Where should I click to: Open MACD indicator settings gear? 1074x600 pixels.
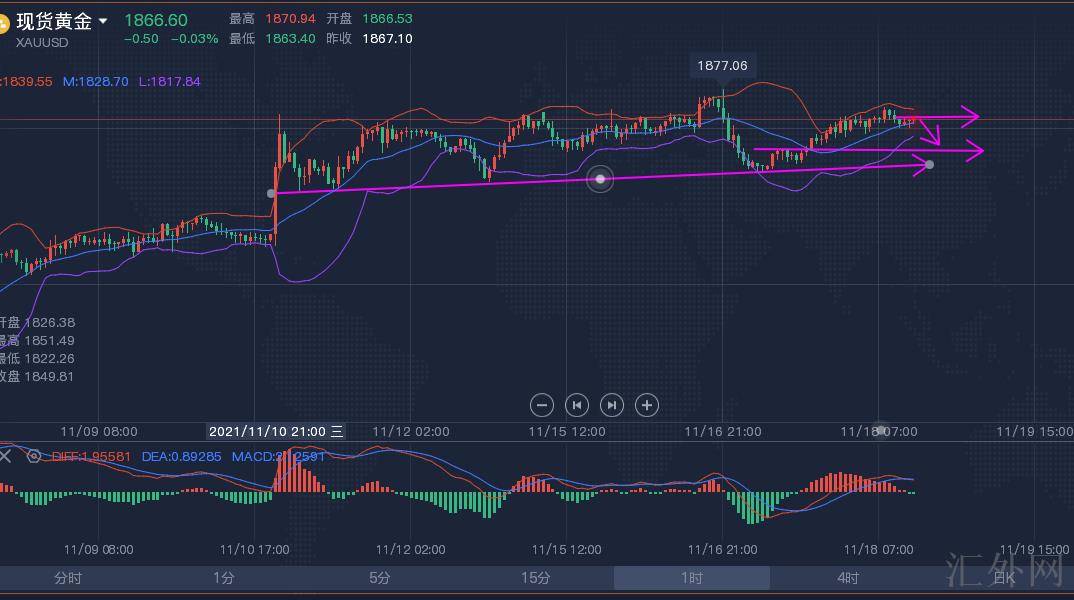pos(34,456)
